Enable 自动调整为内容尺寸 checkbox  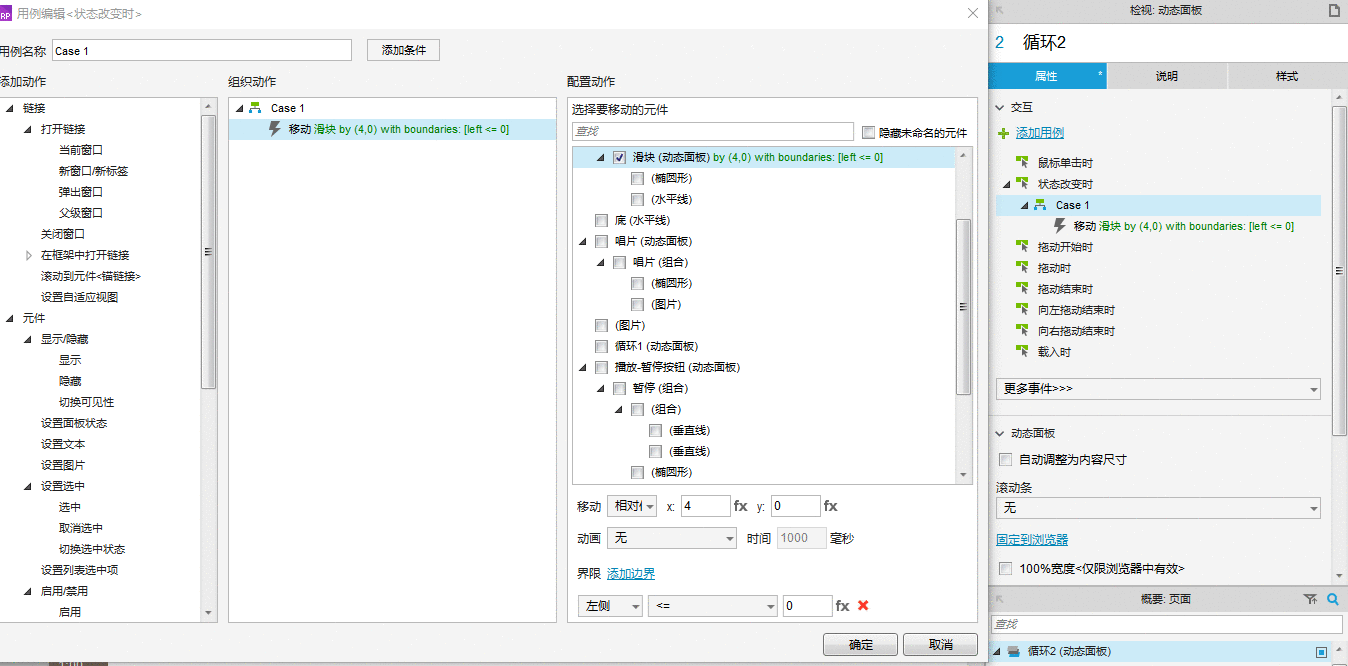[1006, 460]
